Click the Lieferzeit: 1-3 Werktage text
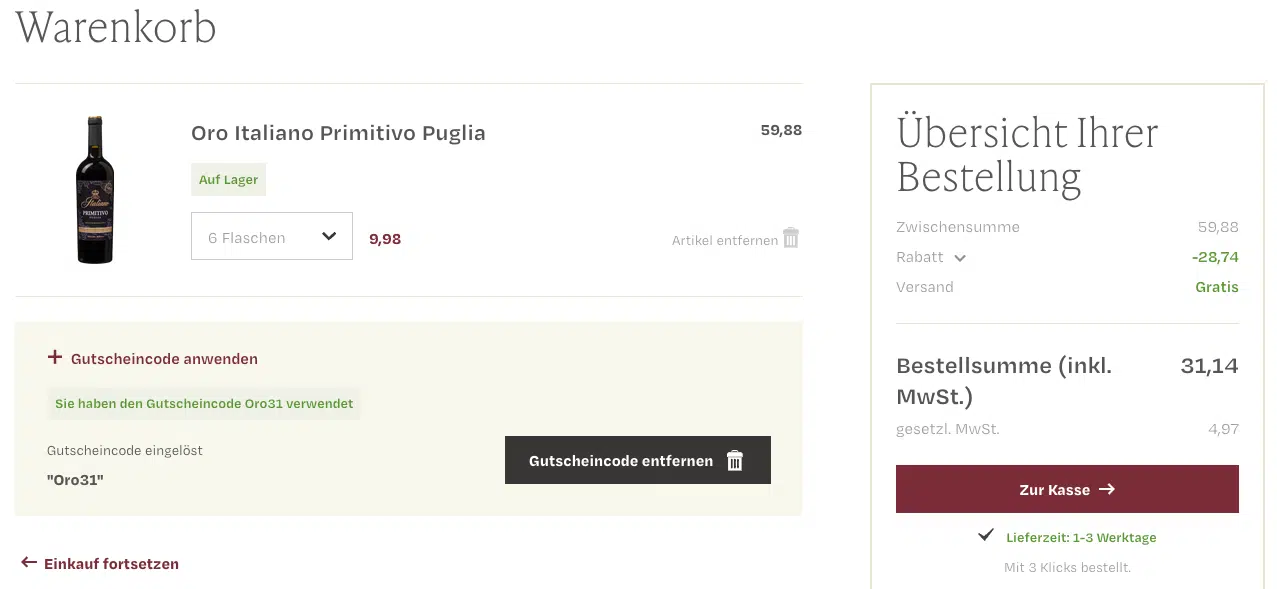This screenshot has height=589, width=1277. 1081,537
